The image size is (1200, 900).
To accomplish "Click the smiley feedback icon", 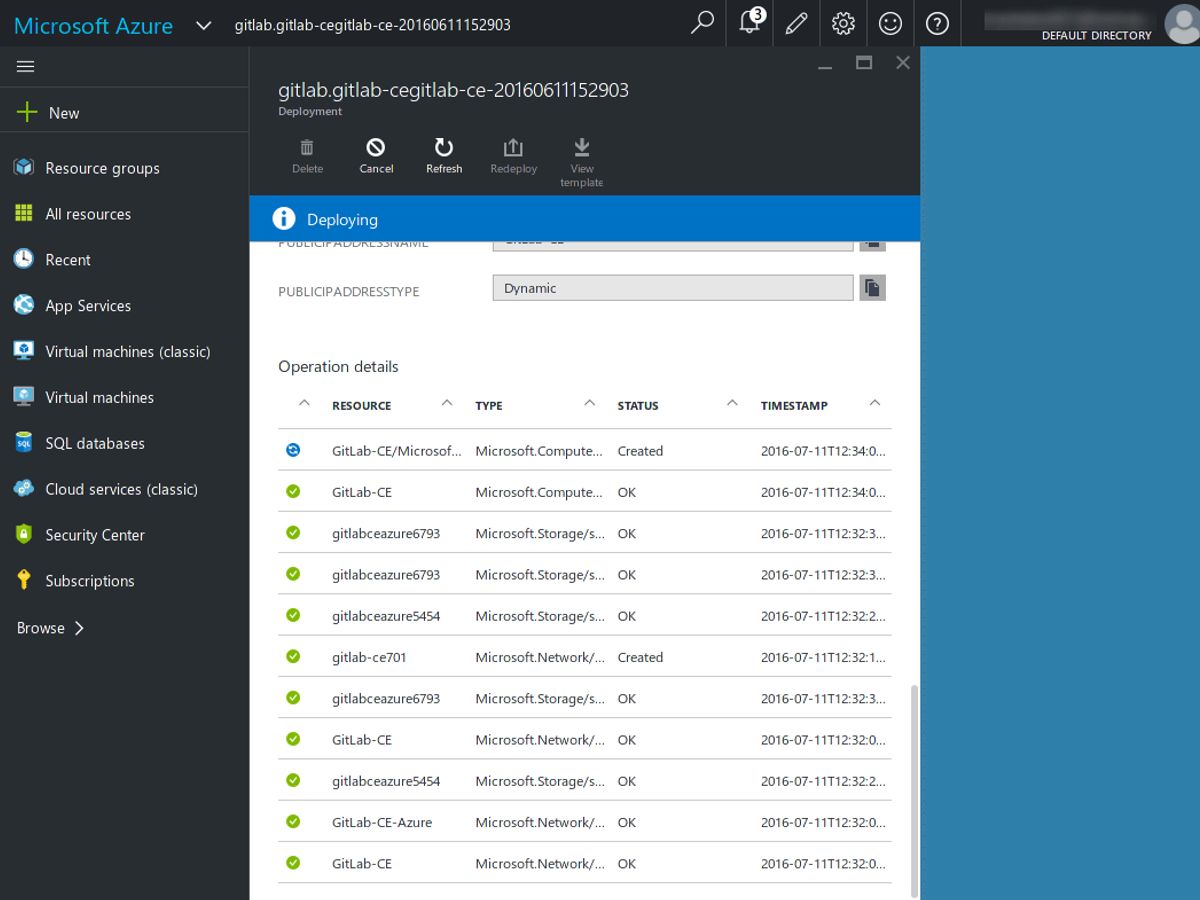I will [890, 23].
